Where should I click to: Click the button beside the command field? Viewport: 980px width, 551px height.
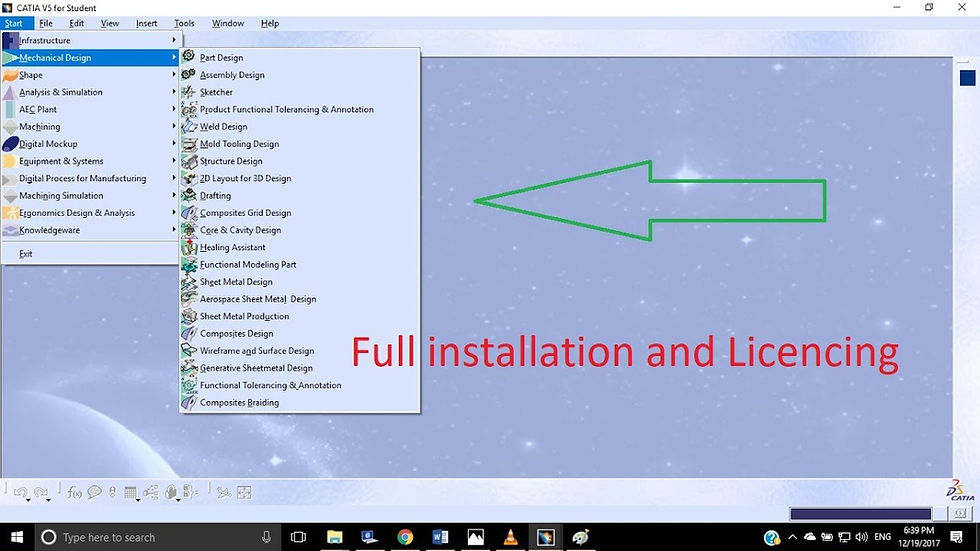click(961, 514)
